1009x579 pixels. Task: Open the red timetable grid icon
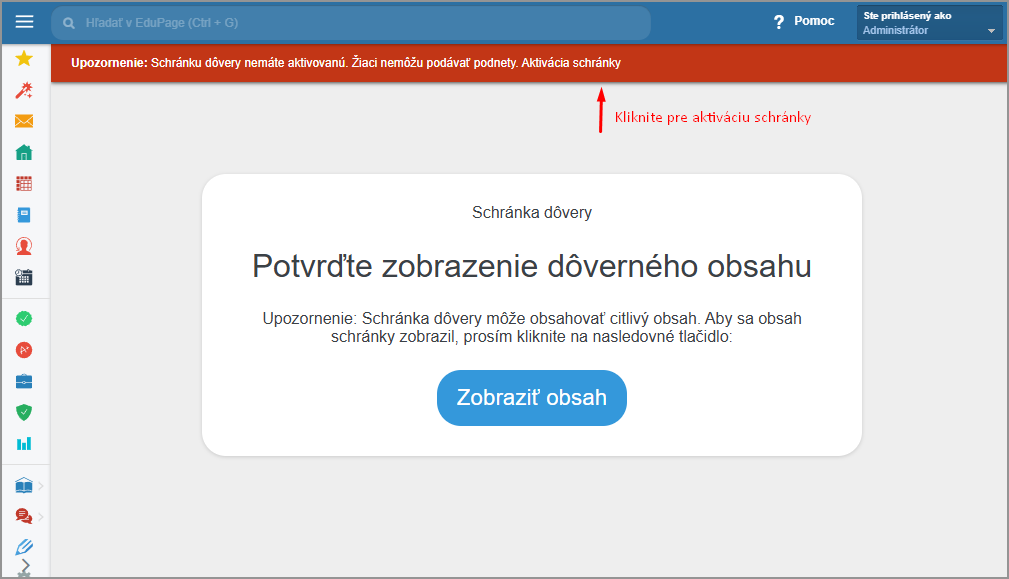[24, 184]
